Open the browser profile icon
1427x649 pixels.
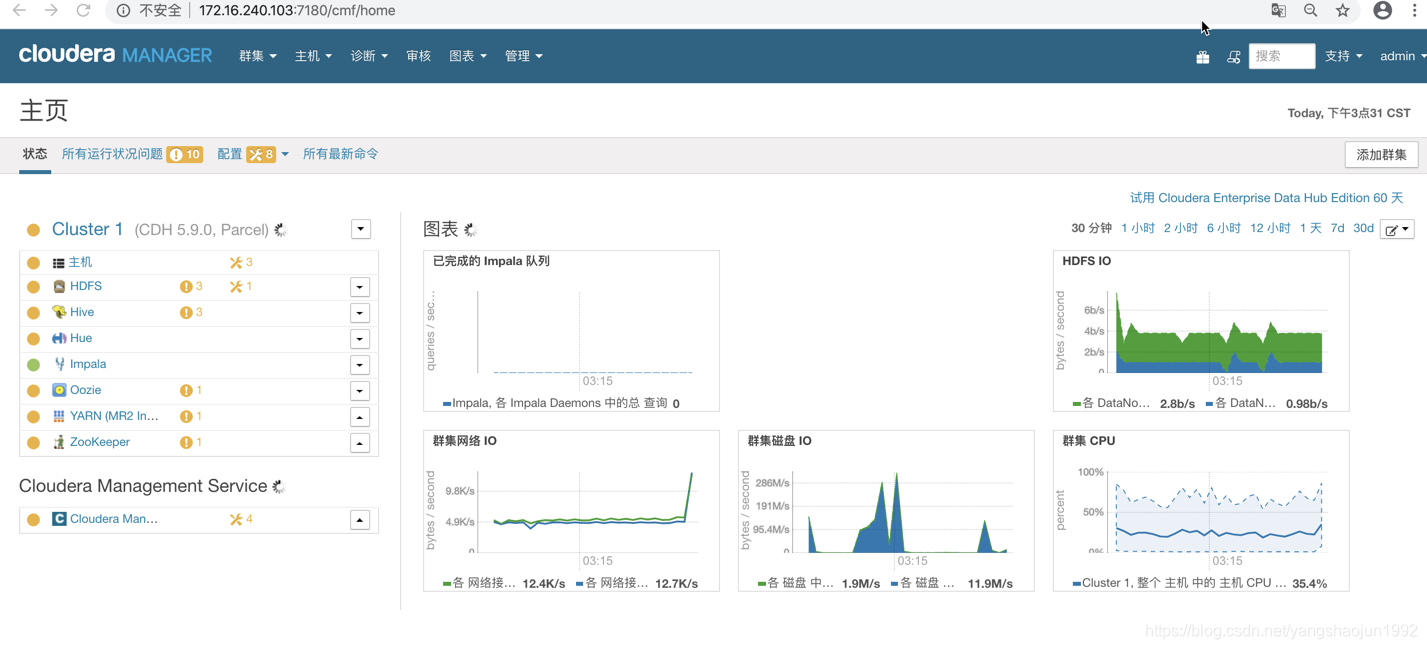click(1382, 10)
